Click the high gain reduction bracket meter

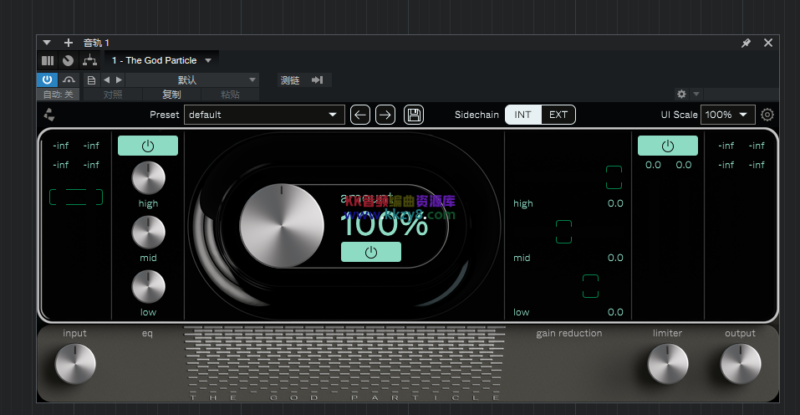pyautogui.click(x=614, y=178)
